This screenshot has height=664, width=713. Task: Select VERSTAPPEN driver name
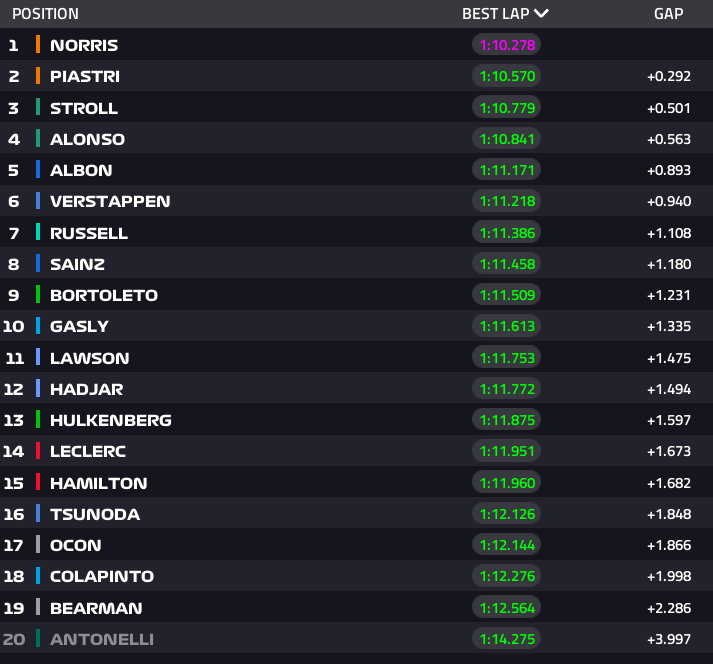pyautogui.click(x=110, y=201)
